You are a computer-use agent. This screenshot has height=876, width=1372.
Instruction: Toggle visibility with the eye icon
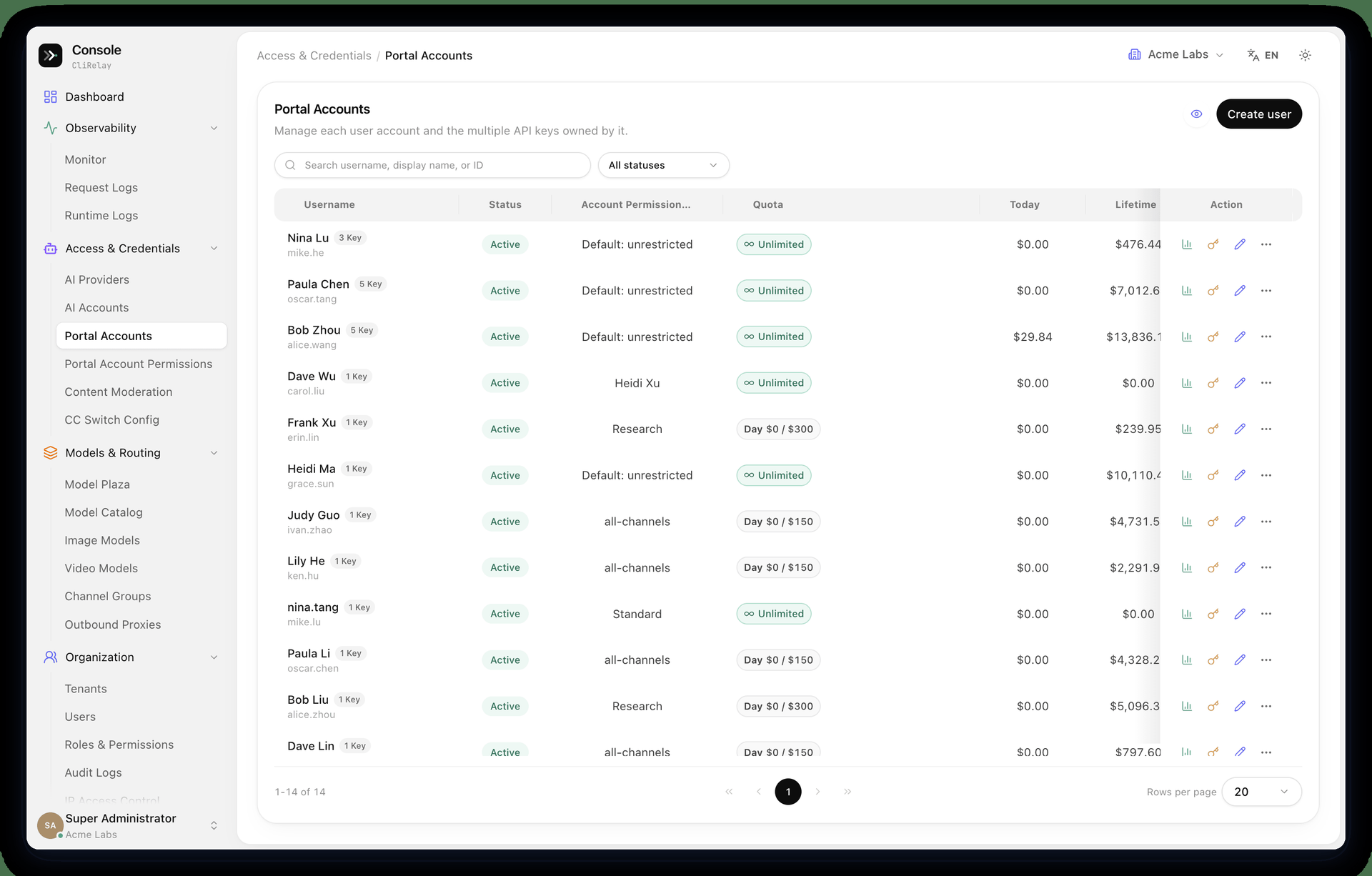(1196, 114)
